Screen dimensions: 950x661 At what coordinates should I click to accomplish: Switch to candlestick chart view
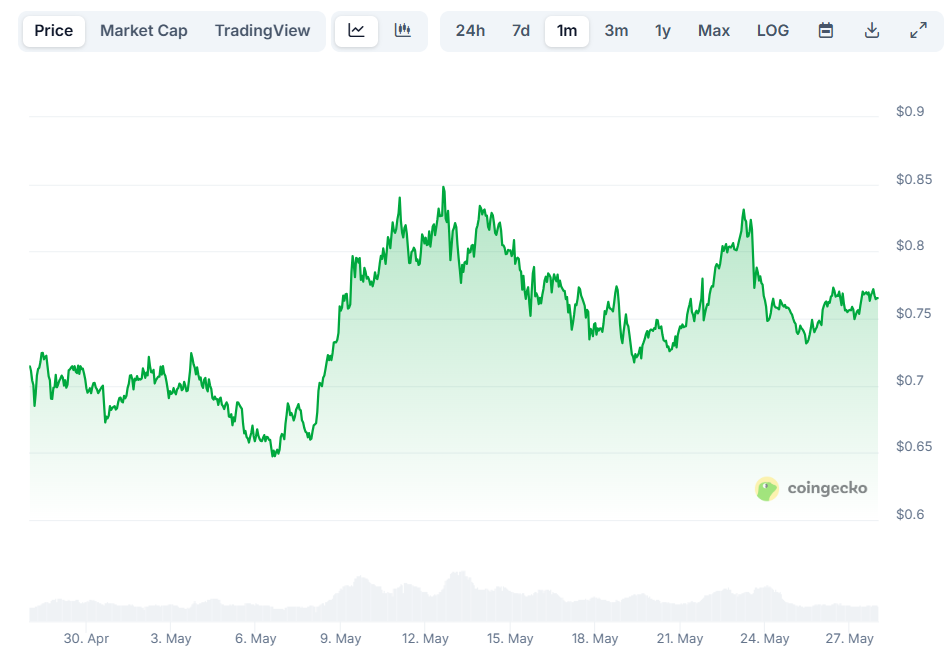pos(403,31)
